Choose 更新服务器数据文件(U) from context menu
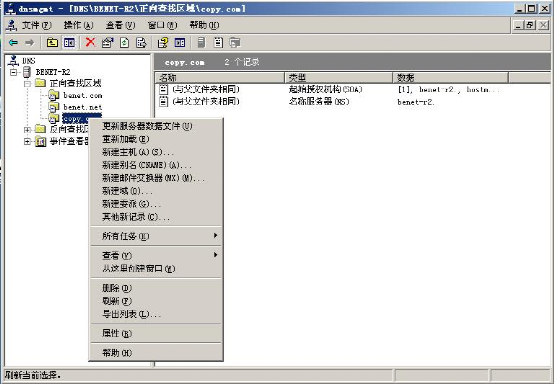The height and width of the screenshot is (384, 554). tap(156, 126)
